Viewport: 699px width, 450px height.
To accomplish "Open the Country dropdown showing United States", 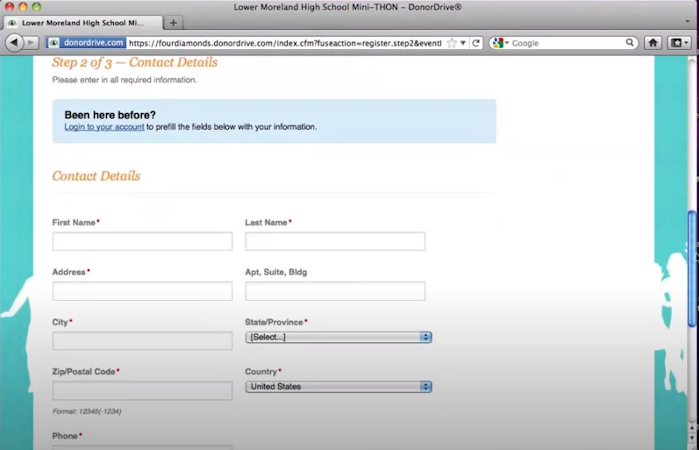I will 338,387.
